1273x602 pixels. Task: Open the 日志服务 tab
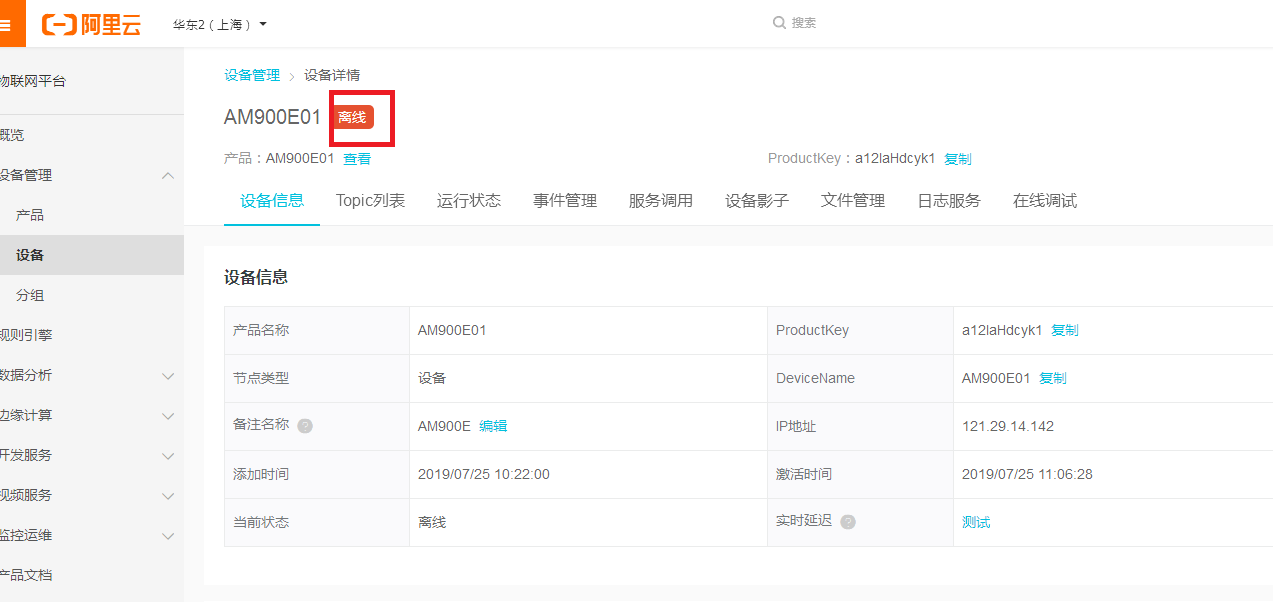point(949,201)
